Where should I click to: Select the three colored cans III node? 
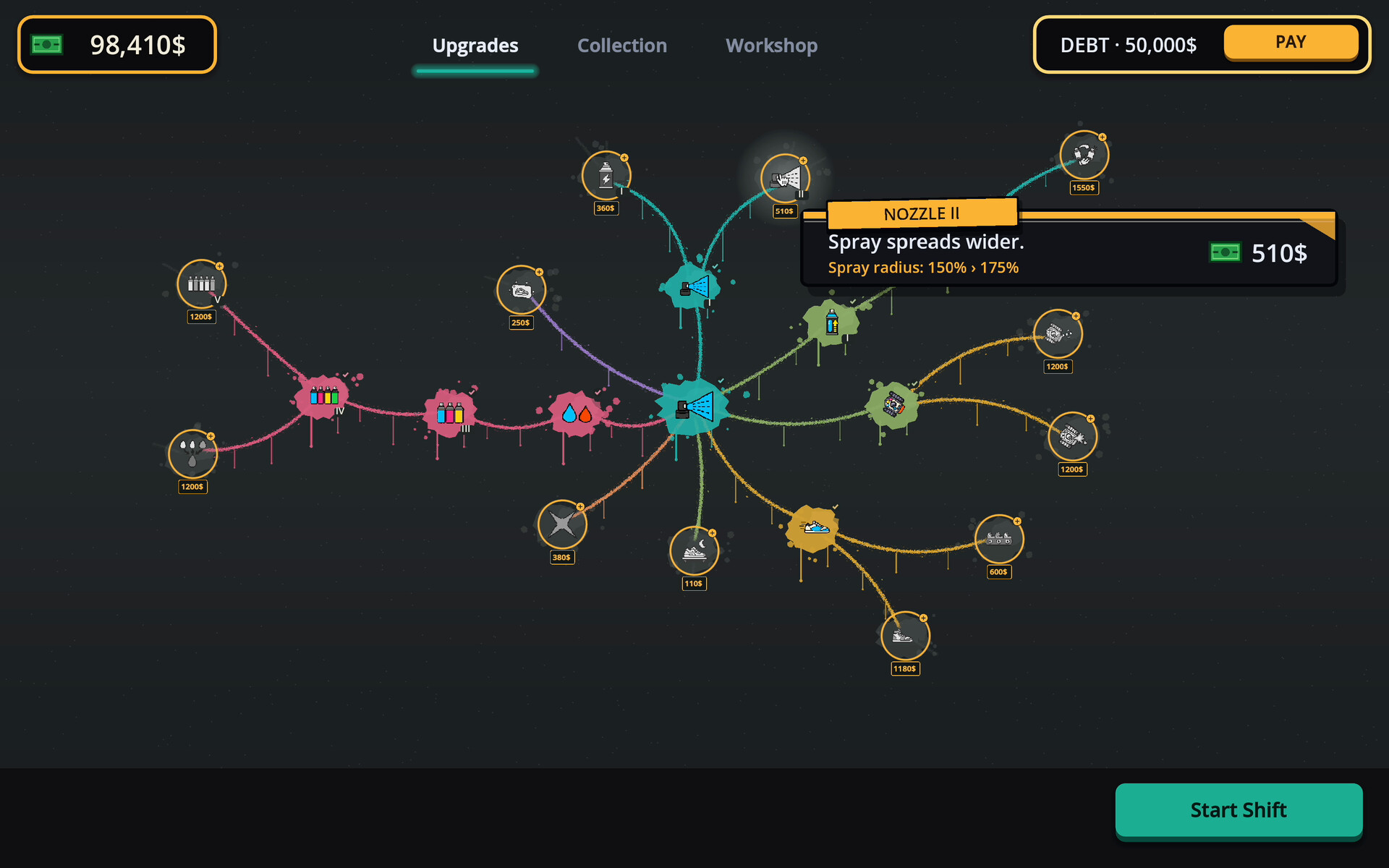[450, 413]
